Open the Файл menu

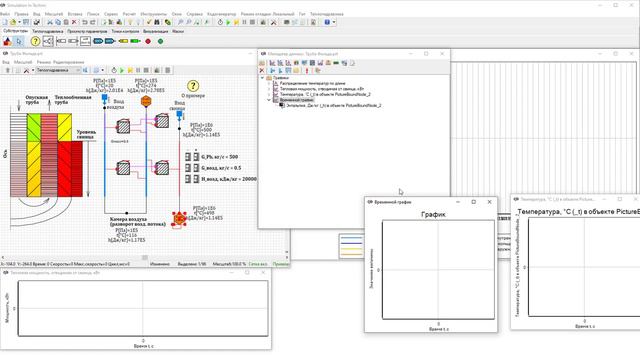[4, 14]
